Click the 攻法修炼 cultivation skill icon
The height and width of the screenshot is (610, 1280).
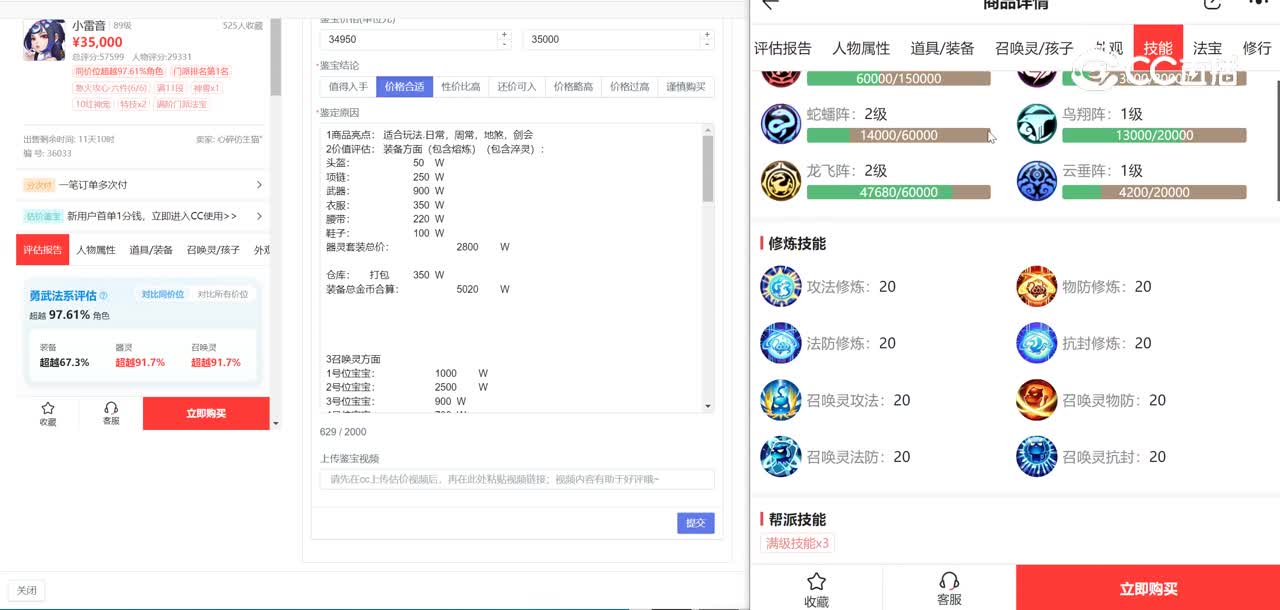click(x=781, y=287)
